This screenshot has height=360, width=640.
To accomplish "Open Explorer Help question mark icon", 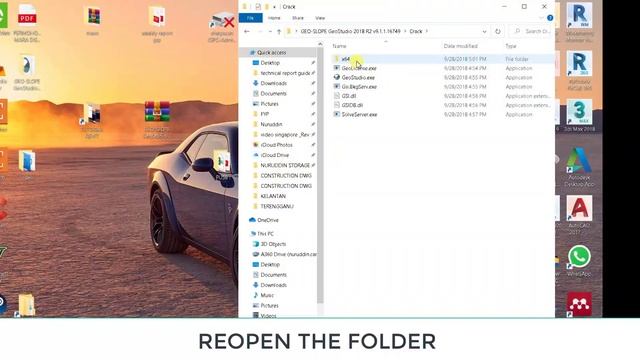I will (x=550, y=18).
